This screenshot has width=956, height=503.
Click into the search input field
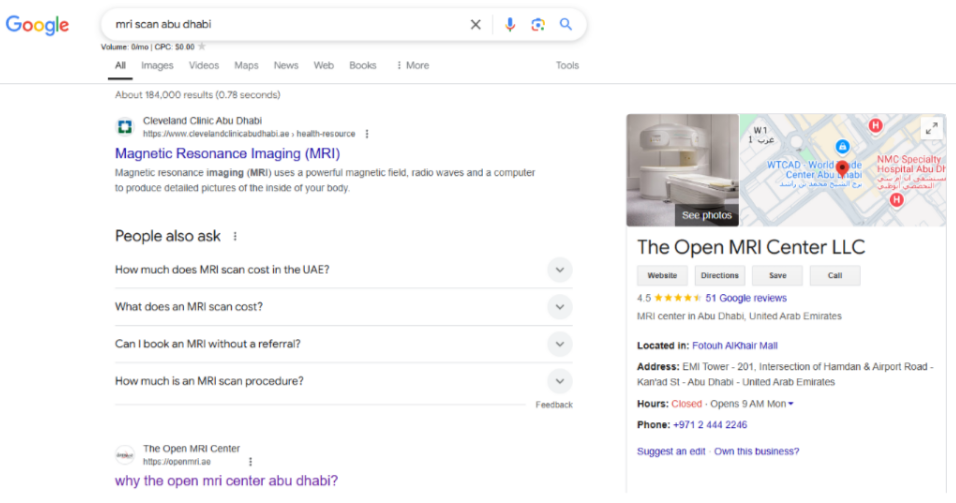(x=287, y=24)
